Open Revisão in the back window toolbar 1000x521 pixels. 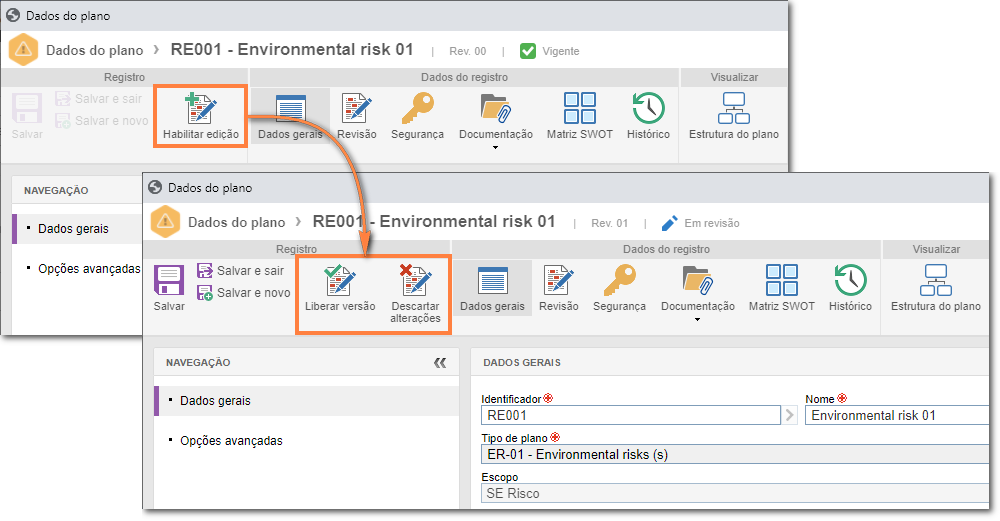357,117
